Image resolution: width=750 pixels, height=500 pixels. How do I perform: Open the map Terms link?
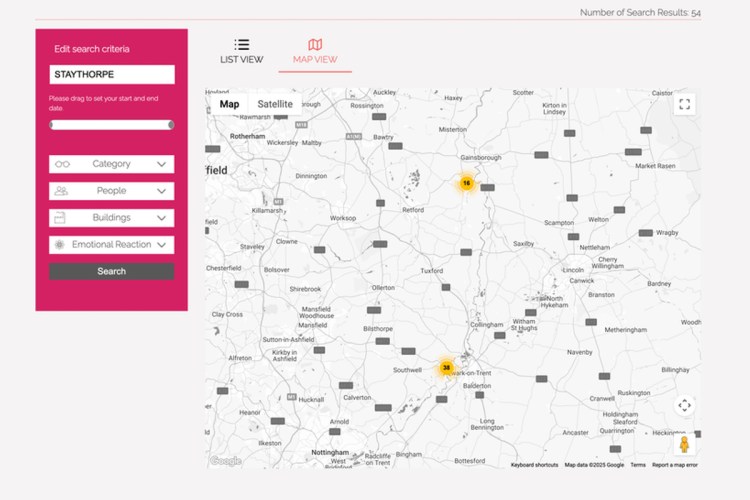tap(637, 465)
